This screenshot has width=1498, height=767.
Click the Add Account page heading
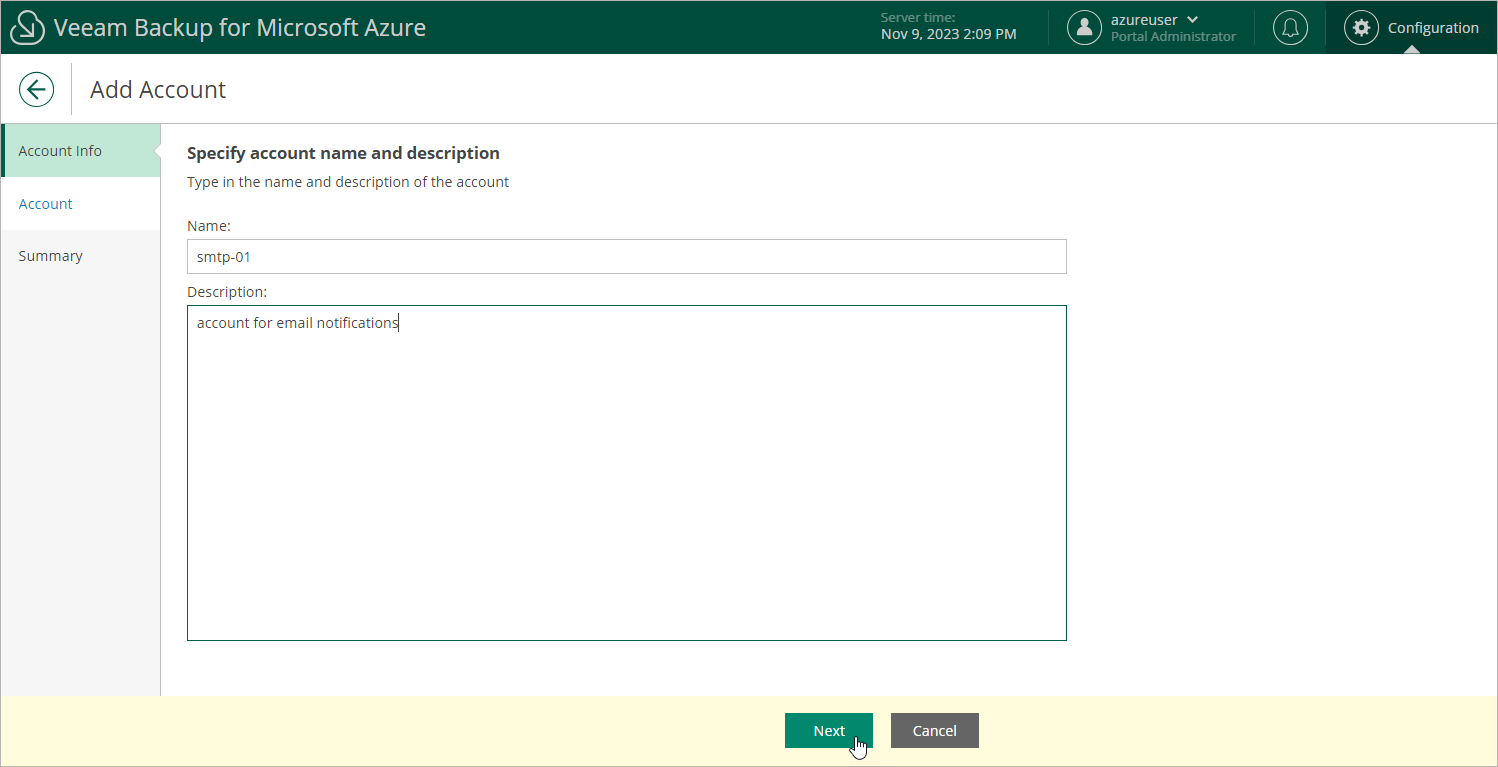(158, 90)
